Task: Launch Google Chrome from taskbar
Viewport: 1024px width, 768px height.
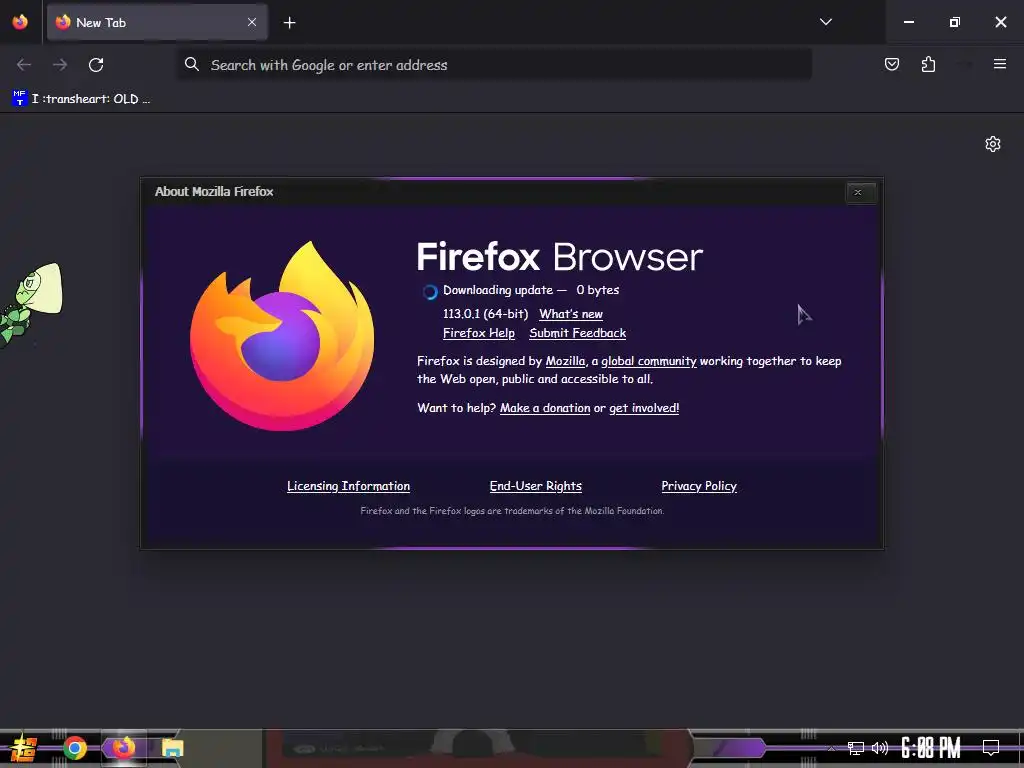Action: (74, 748)
